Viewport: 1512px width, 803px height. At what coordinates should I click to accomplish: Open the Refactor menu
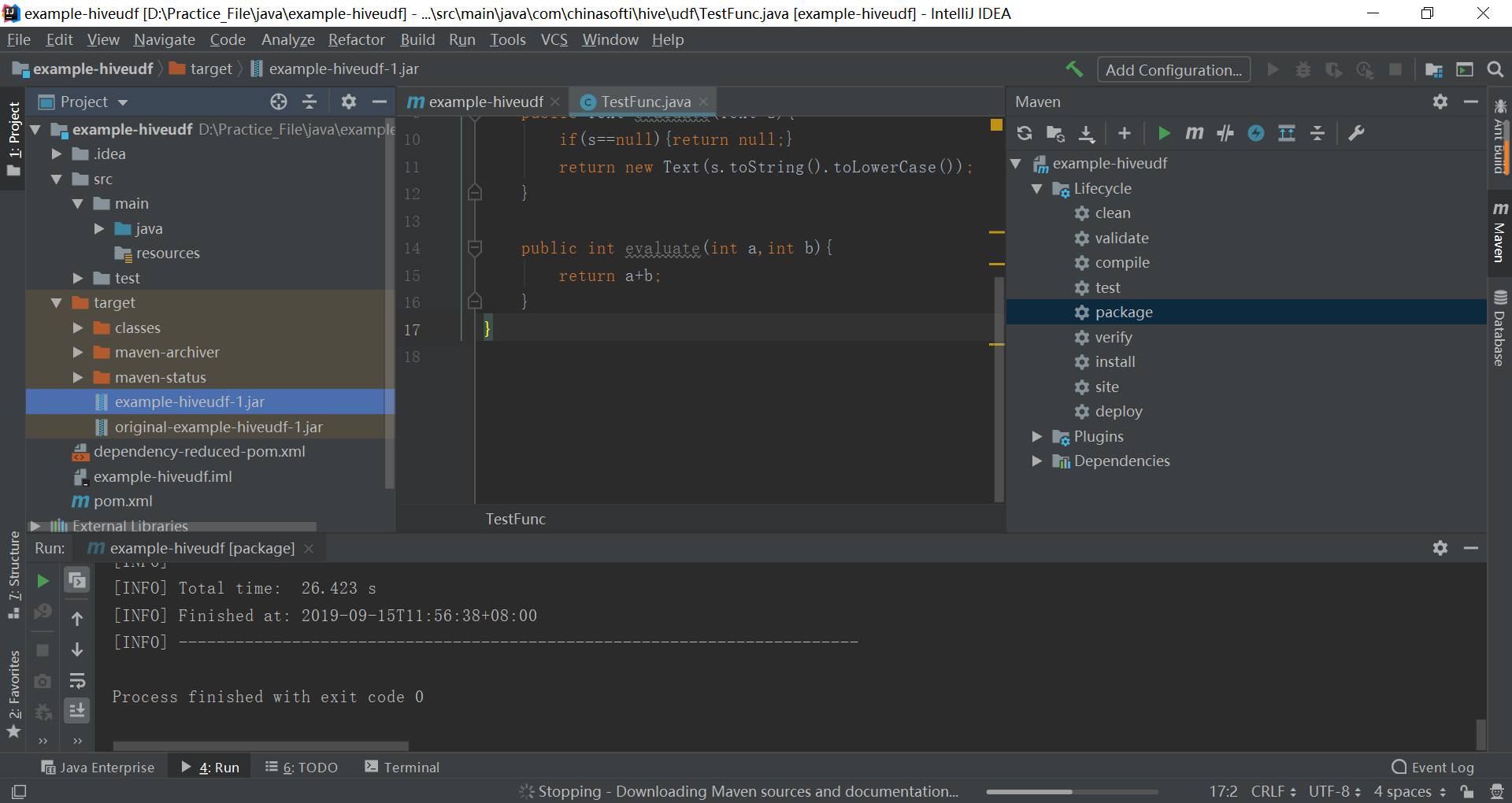click(x=357, y=39)
